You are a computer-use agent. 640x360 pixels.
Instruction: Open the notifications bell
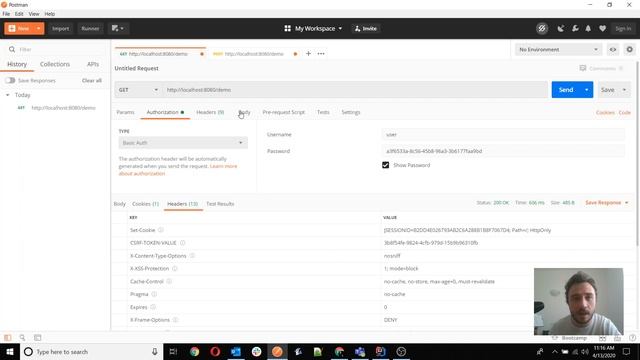coord(588,29)
